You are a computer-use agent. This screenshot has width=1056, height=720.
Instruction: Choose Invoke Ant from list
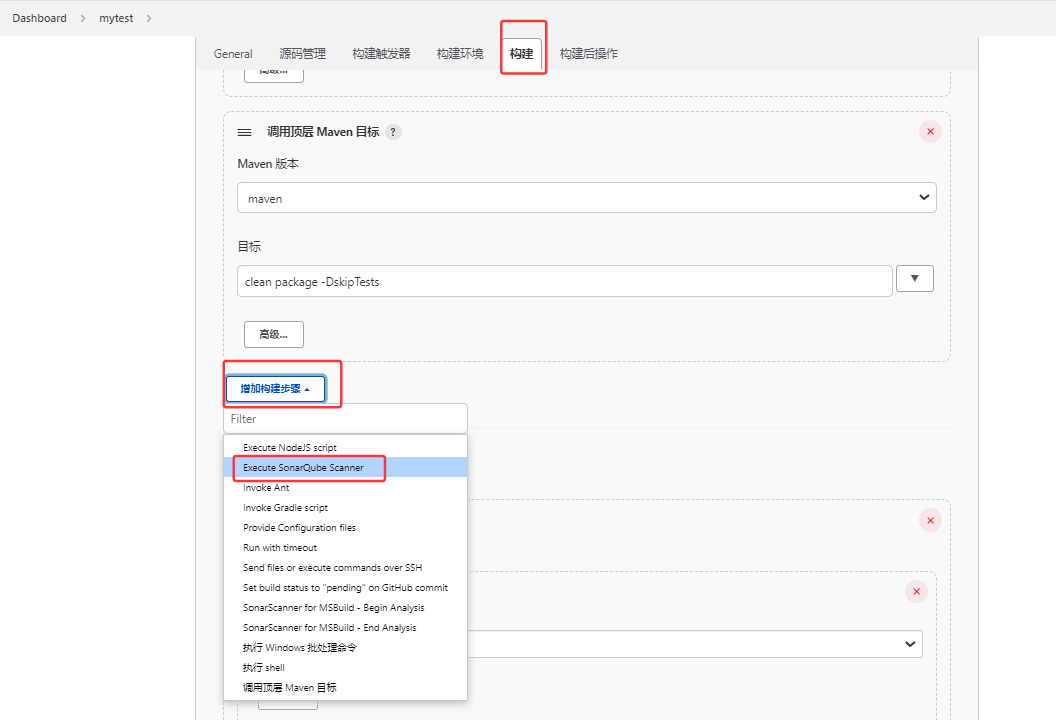point(266,488)
